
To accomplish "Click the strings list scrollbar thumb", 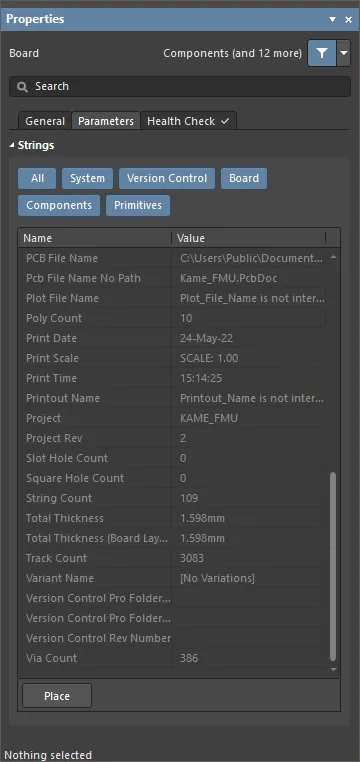I will tap(333, 566).
